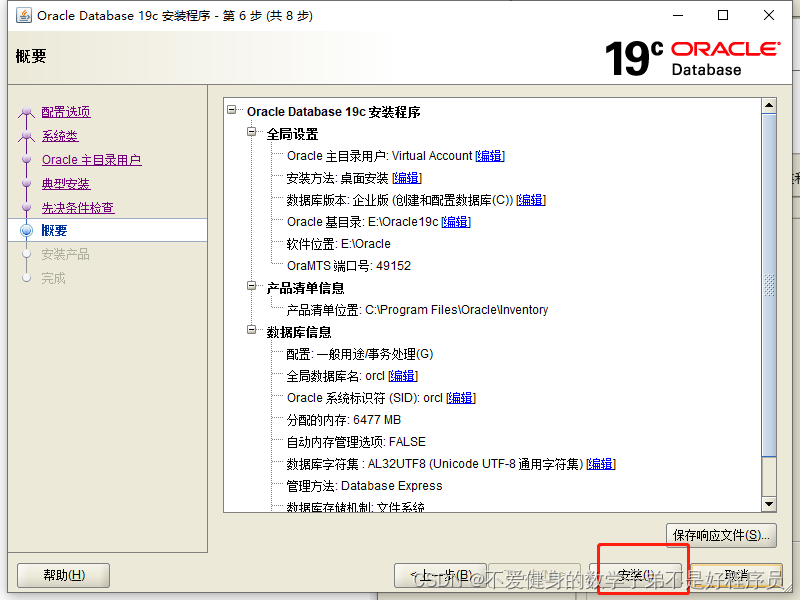Image resolution: width=800 pixels, height=600 pixels.
Task: Open the 先决条件检查 step
Action: [78, 208]
